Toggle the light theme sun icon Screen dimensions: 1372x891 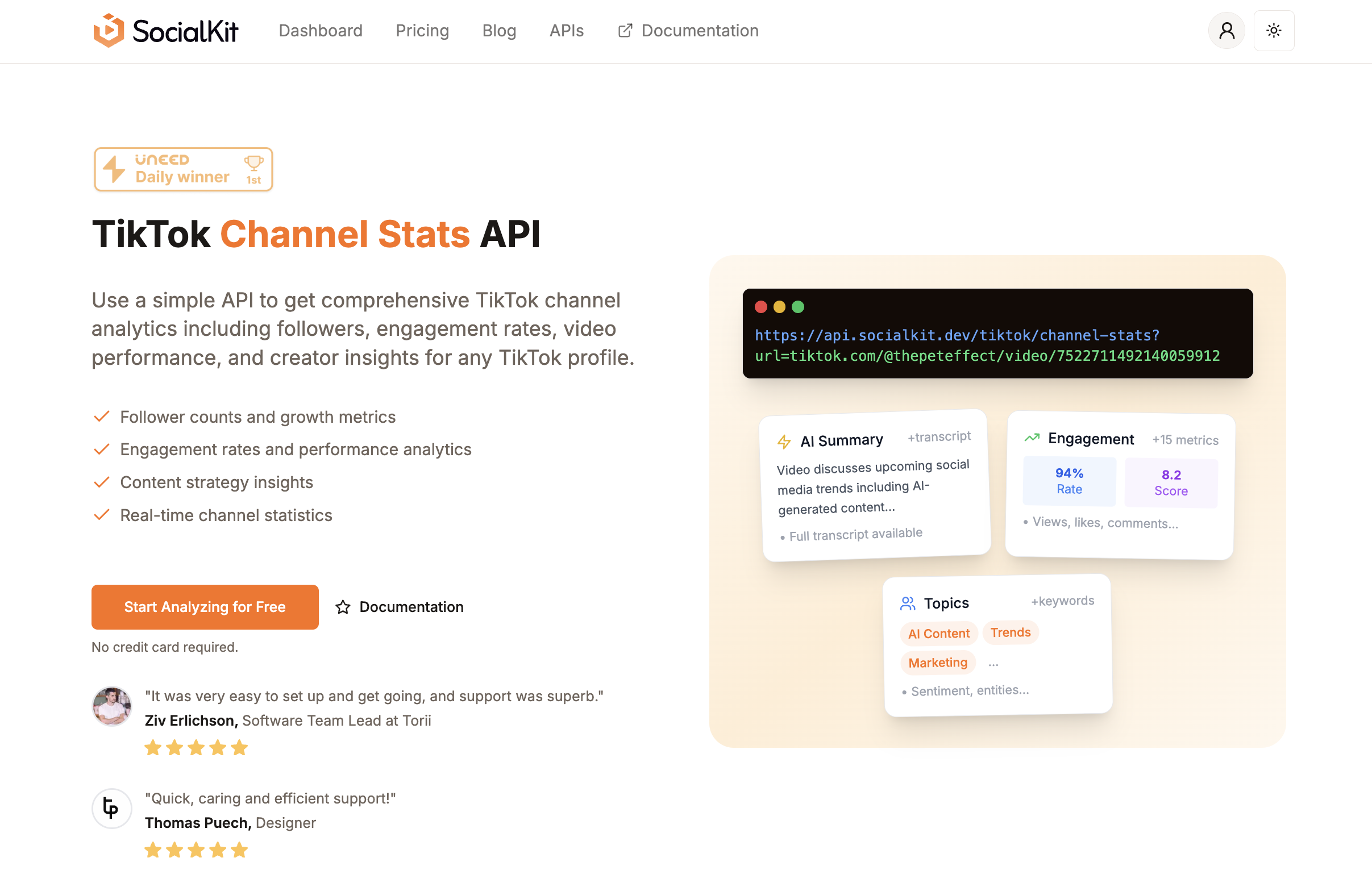pyautogui.click(x=1274, y=30)
